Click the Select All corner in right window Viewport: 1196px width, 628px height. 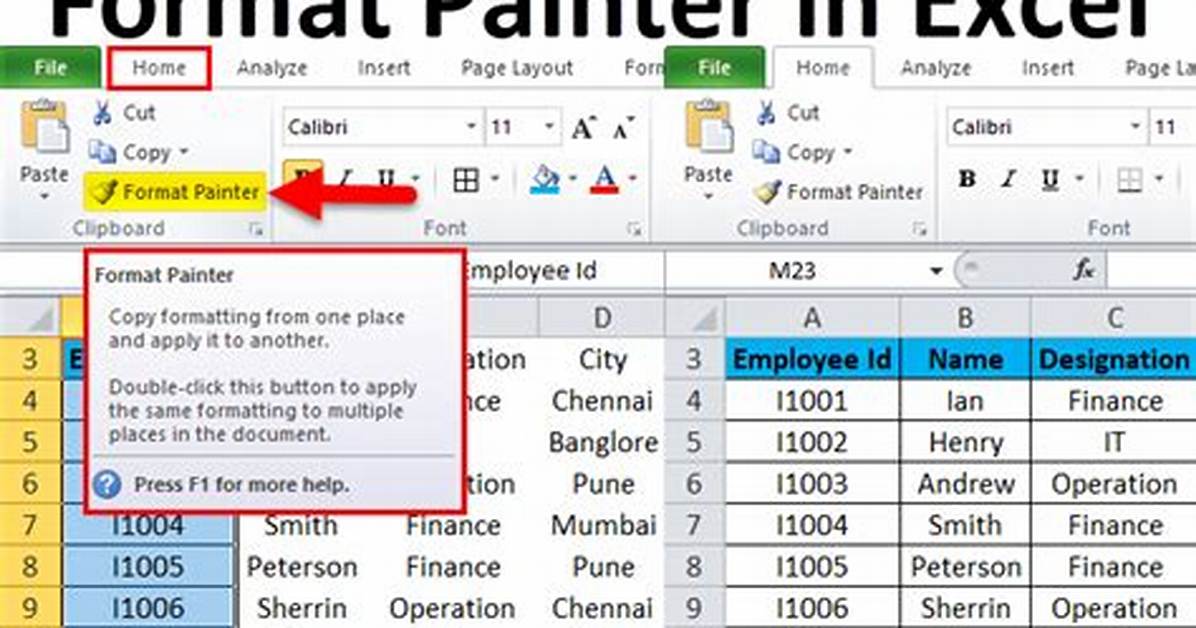(x=695, y=317)
